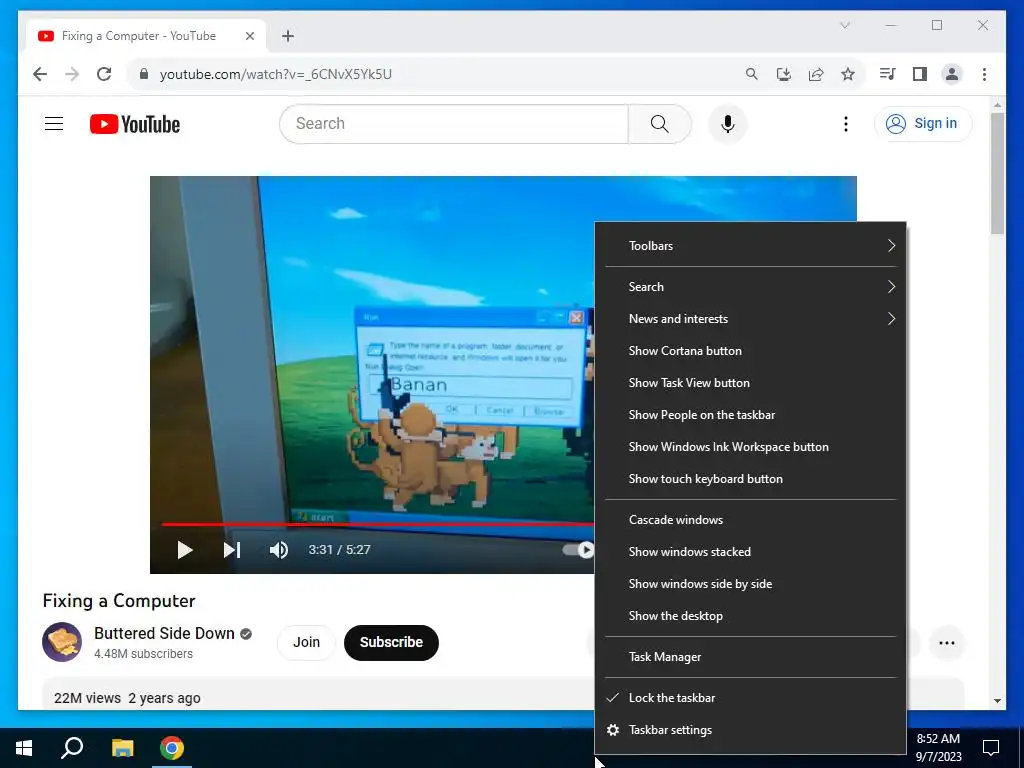
Task: Click the address bar URL
Action: (276, 74)
